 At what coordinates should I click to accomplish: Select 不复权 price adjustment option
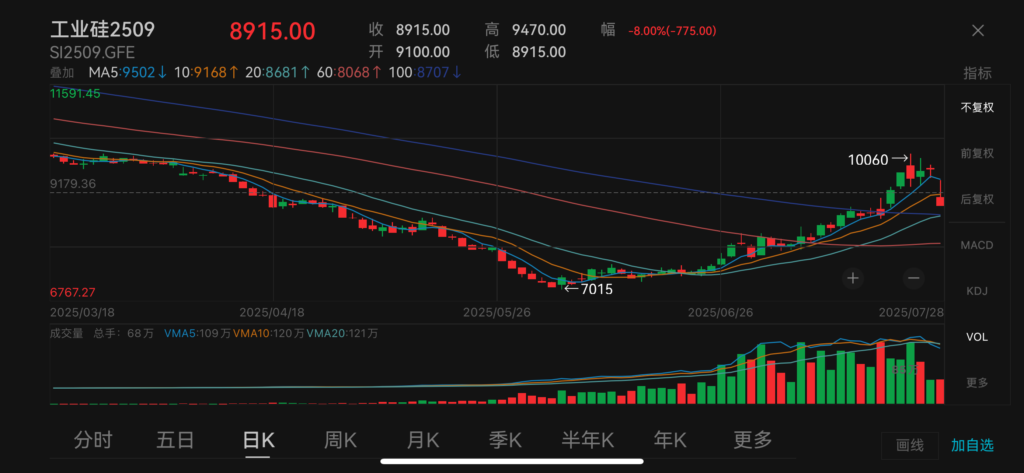977,108
